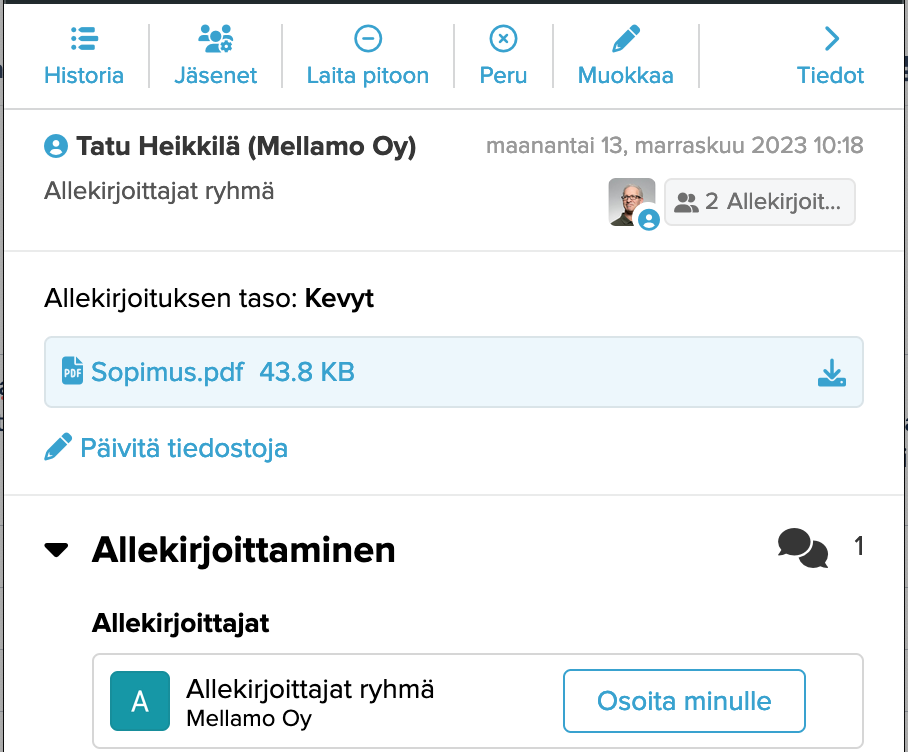Viewport: 908px width, 752px height.
Task: Select the Historia label
Action: click(84, 75)
